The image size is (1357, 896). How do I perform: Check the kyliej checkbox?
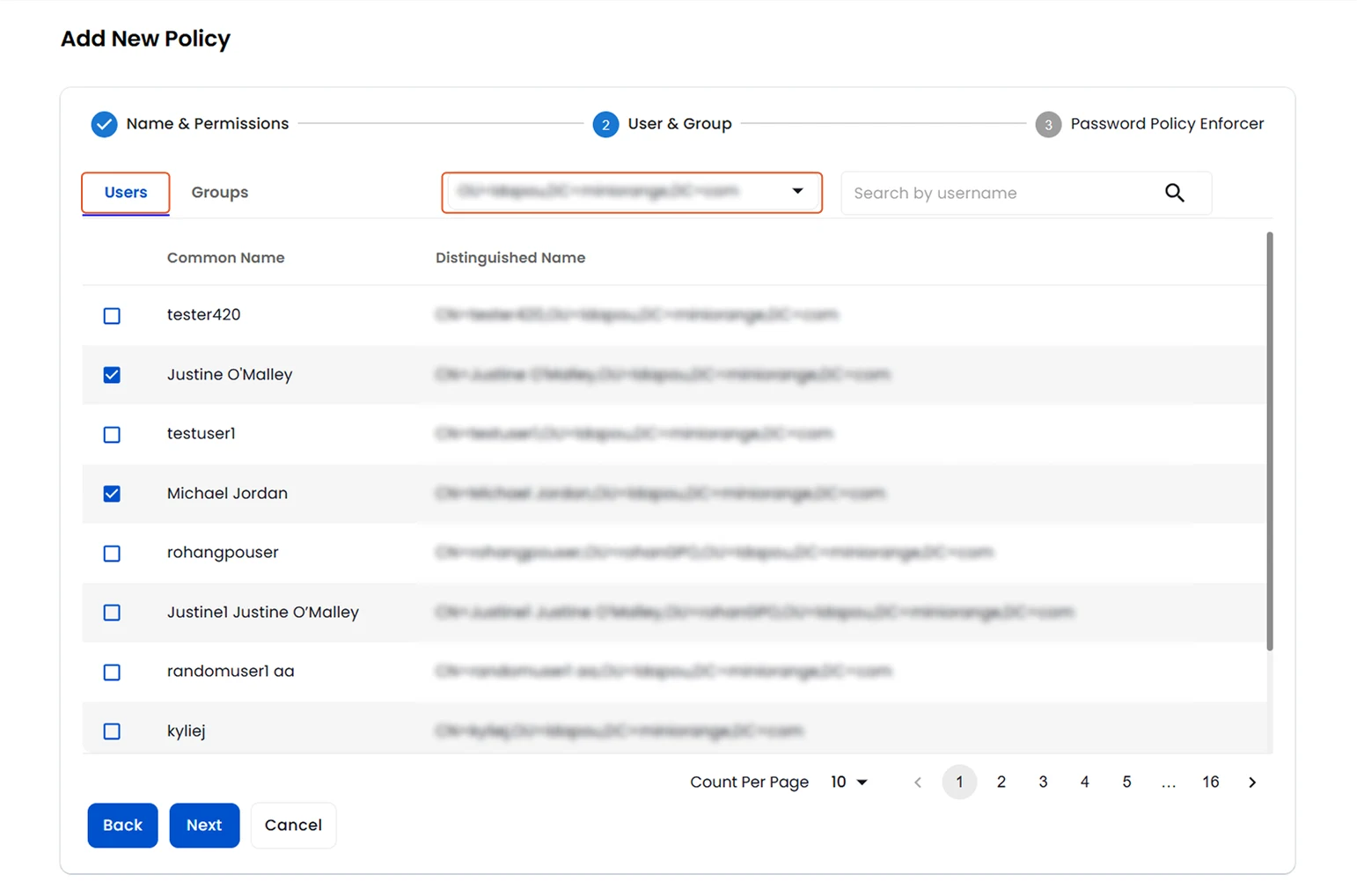tap(111, 731)
